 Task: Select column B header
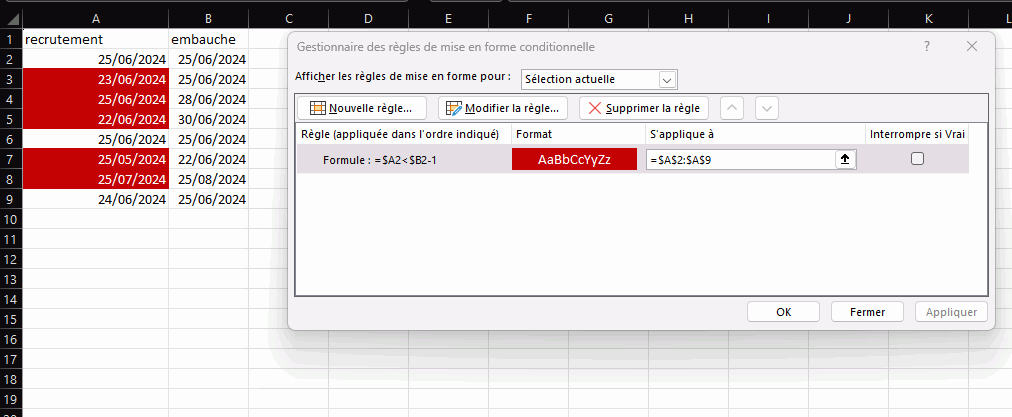coord(208,19)
